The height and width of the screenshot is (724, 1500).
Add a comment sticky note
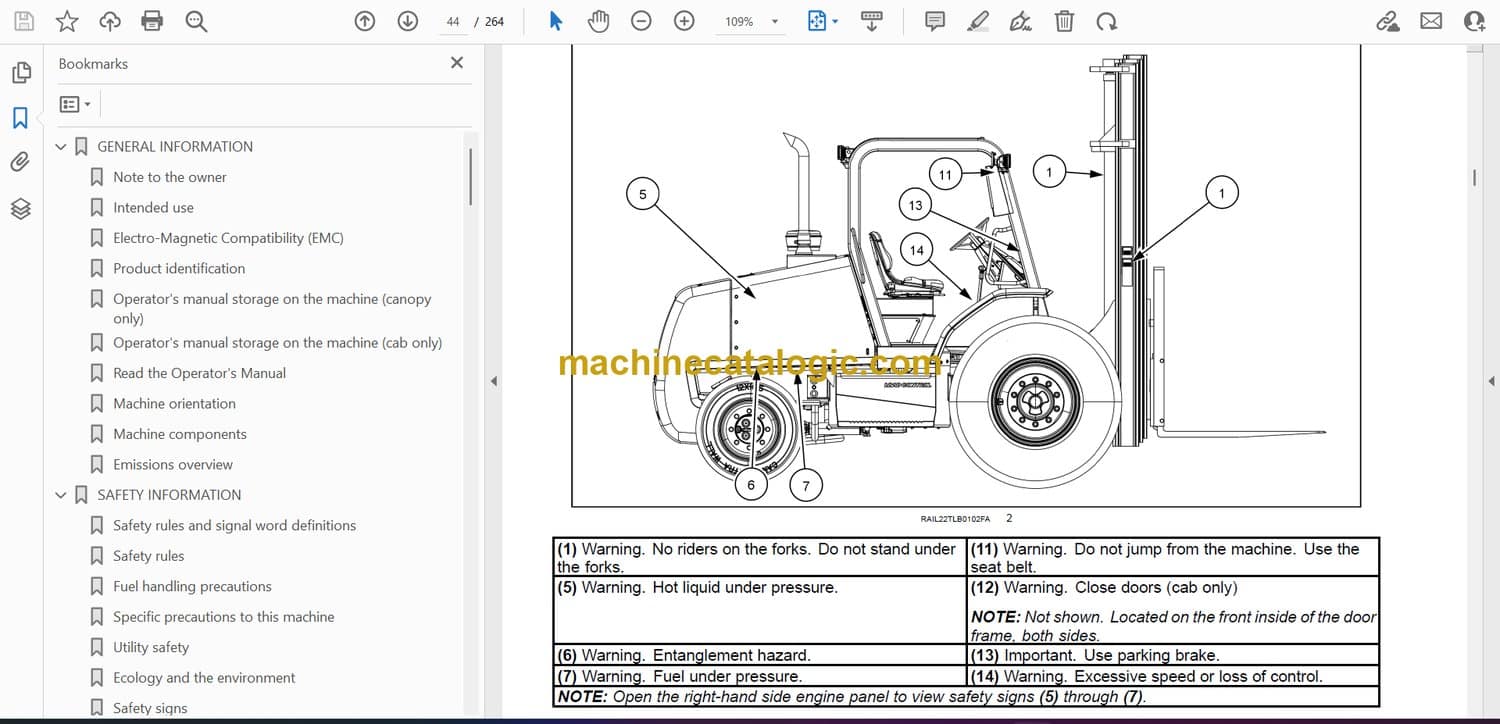[935, 21]
